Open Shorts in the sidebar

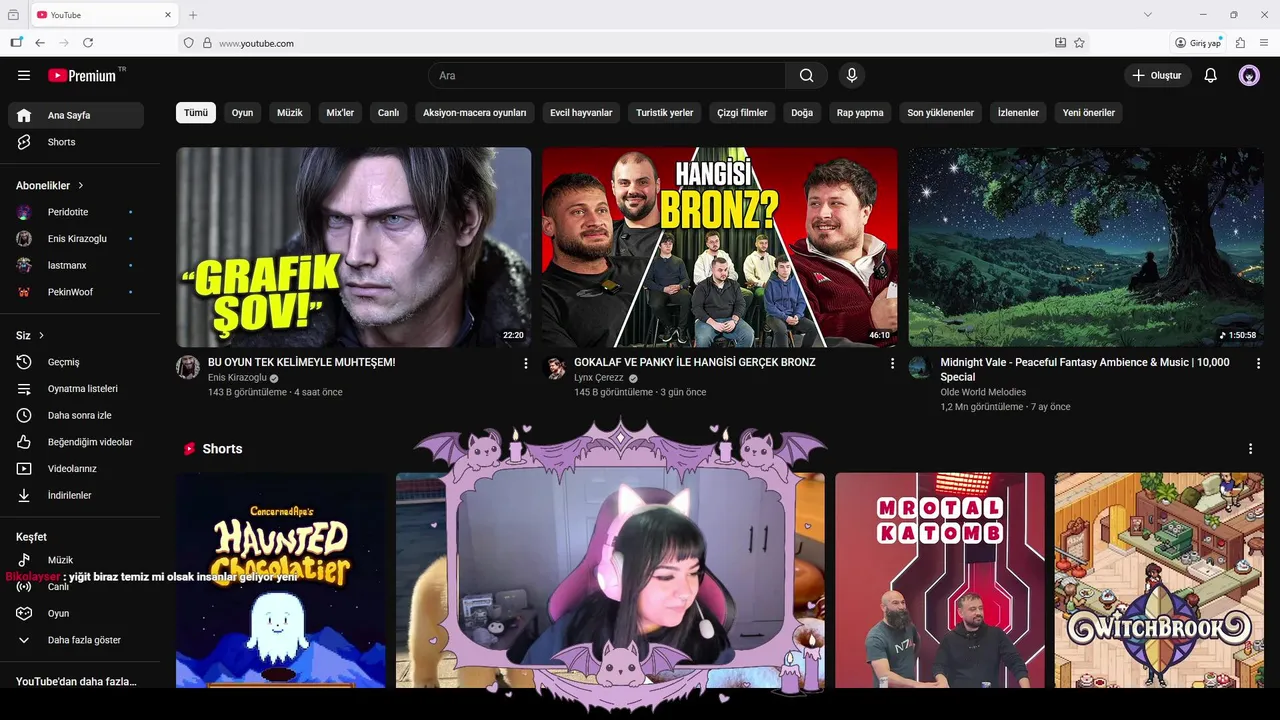pos(76,142)
